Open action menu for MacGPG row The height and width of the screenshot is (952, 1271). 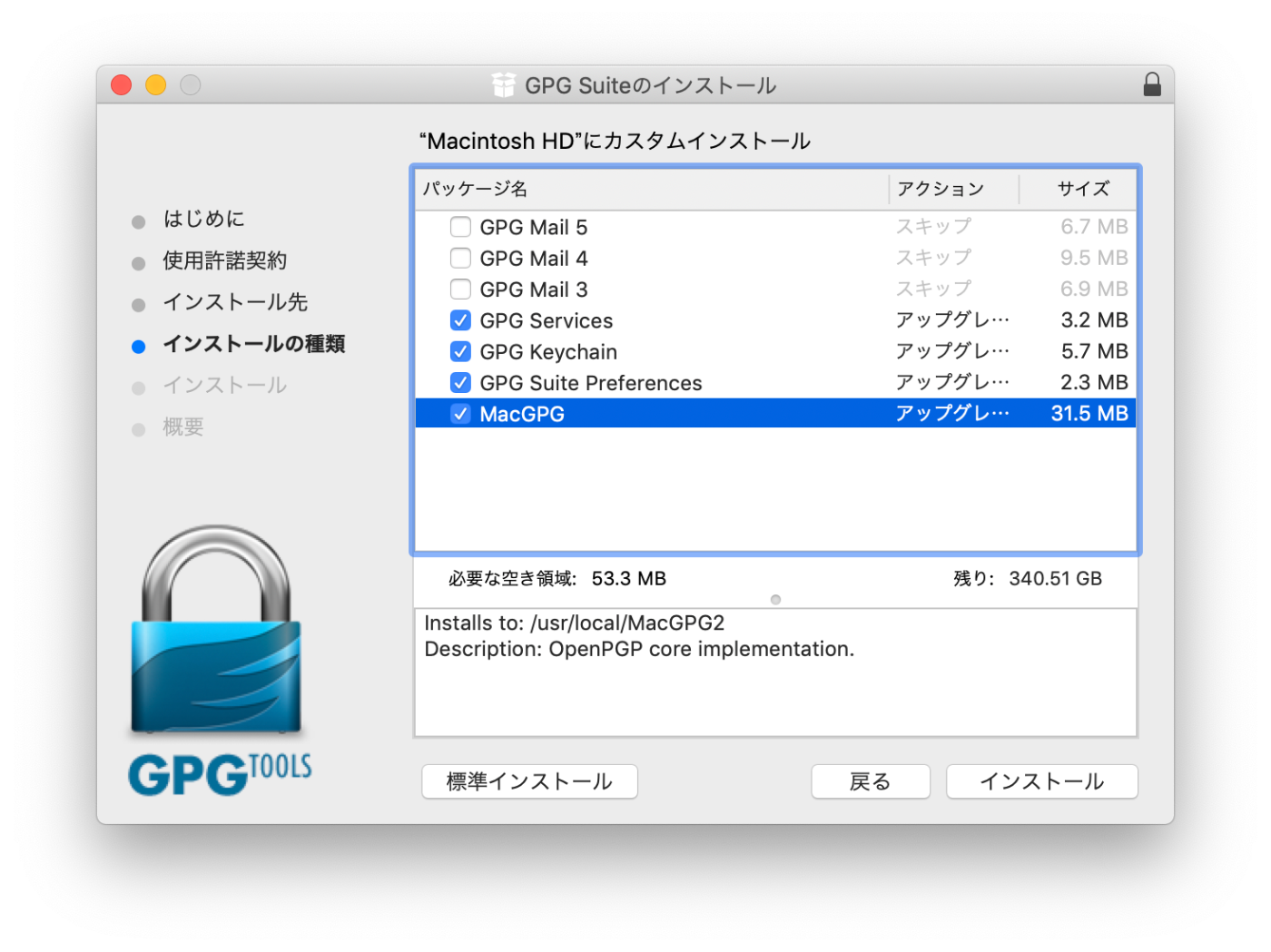(x=952, y=414)
